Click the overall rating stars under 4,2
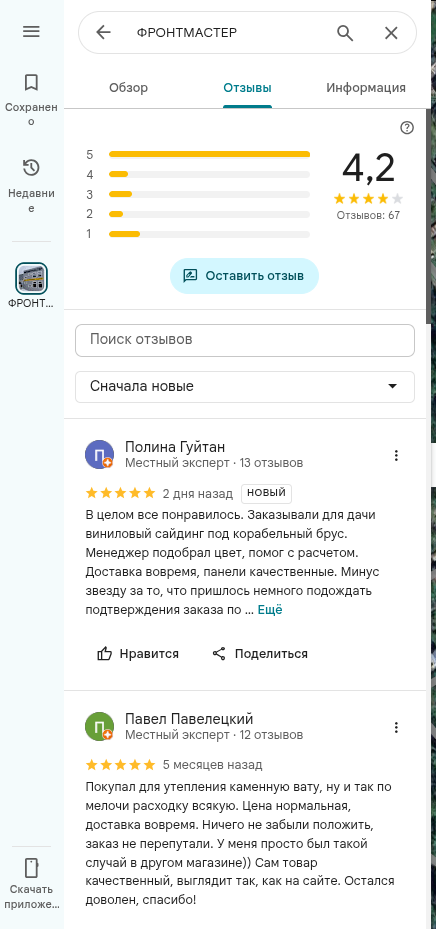The height and width of the screenshot is (929, 436). (x=368, y=198)
